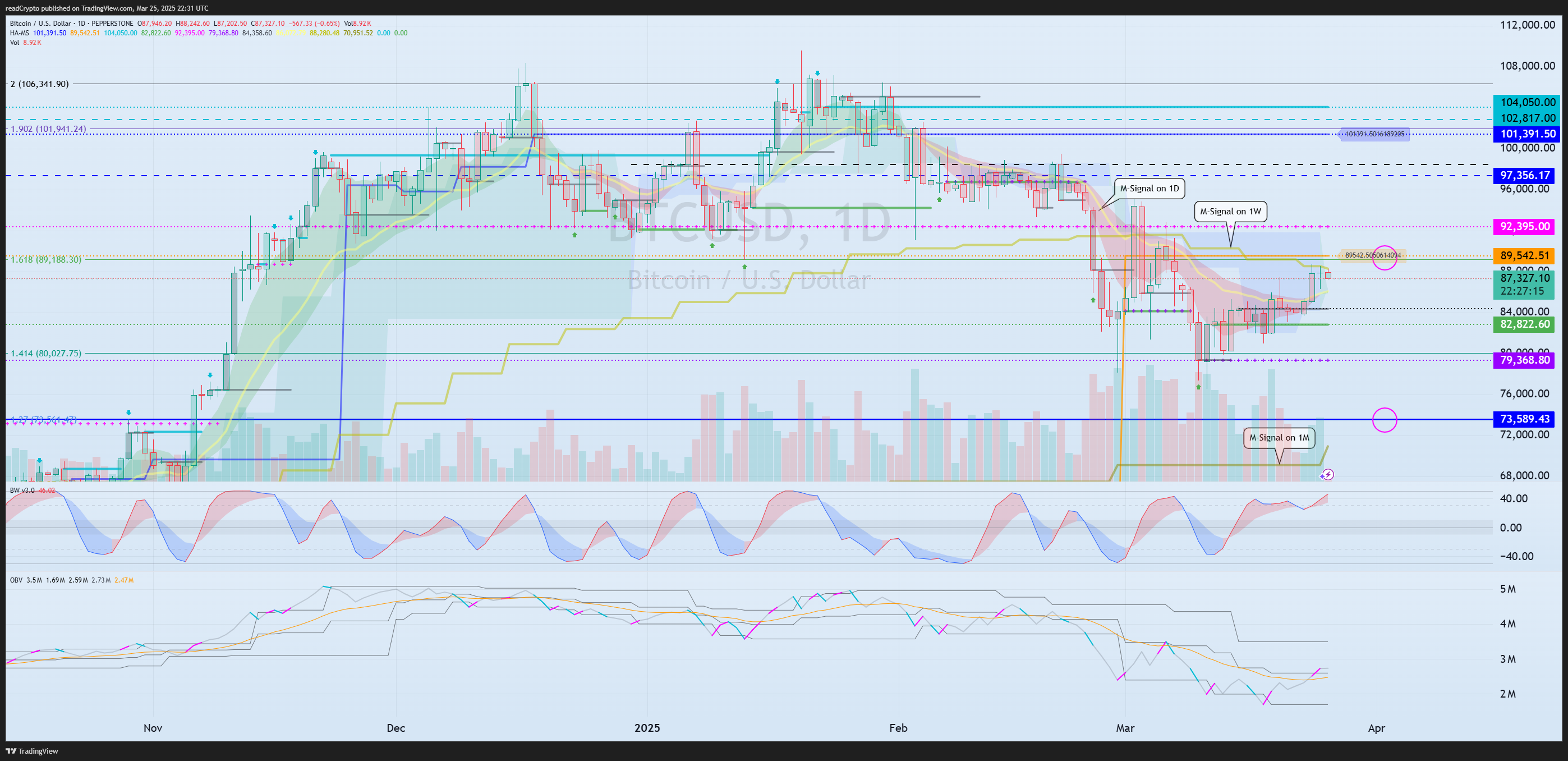
Task: Click the 40.00 BW scale label
Action: pos(1514,498)
